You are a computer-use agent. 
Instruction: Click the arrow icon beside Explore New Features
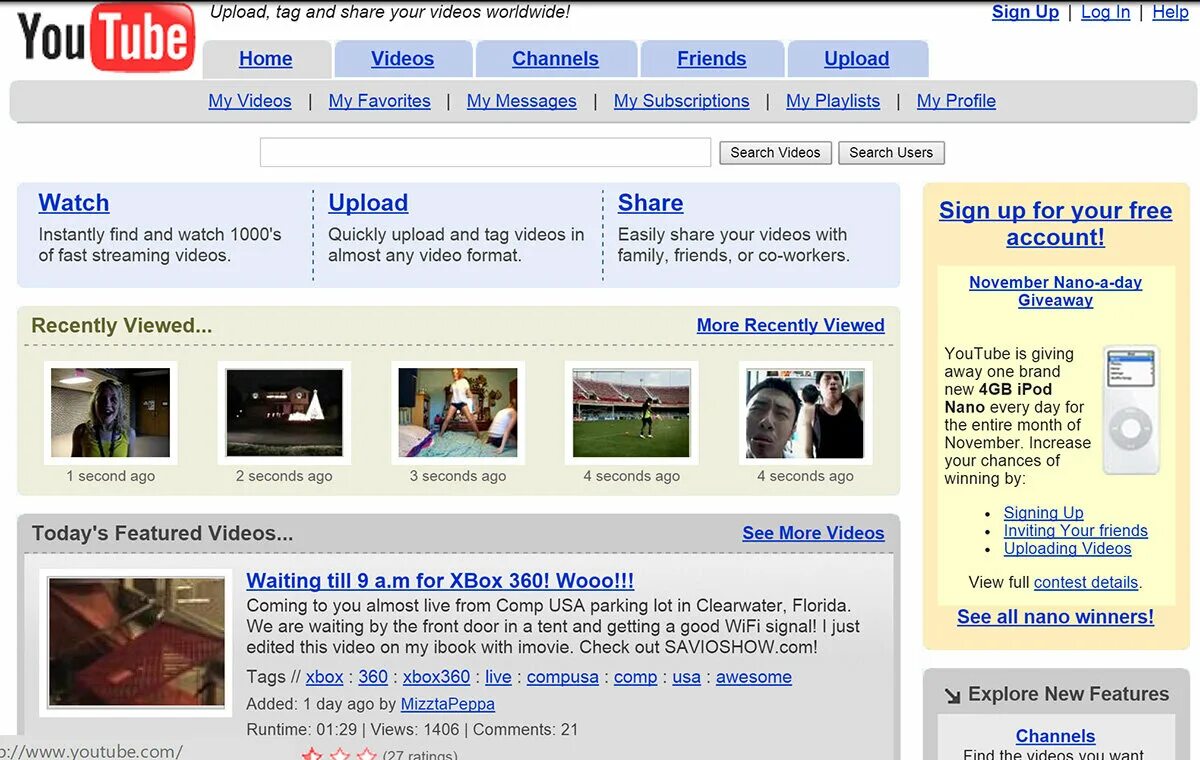(x=951, y=695)
